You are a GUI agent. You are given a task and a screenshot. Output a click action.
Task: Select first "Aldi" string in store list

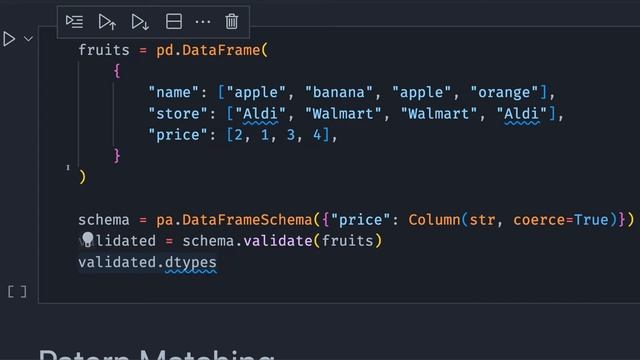tap(260, 113)
